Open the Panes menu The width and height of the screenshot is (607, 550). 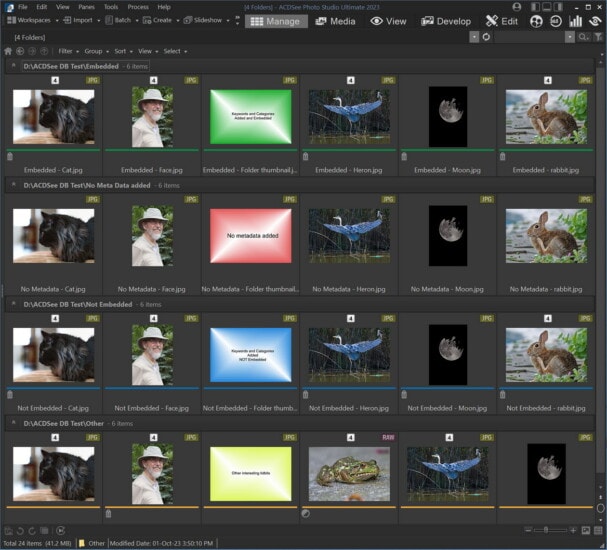click(84, 6)
